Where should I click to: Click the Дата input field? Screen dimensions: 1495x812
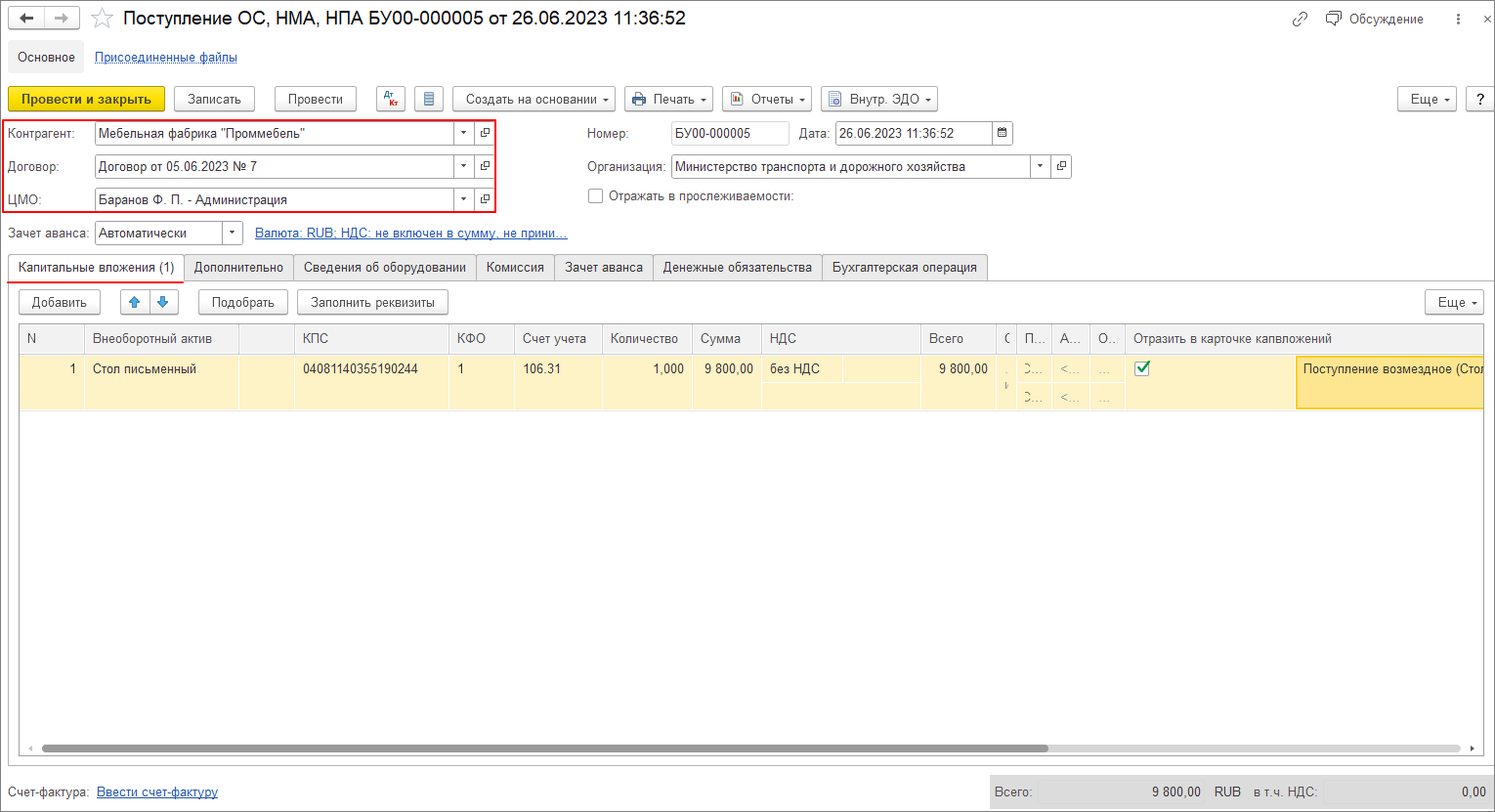914,133
